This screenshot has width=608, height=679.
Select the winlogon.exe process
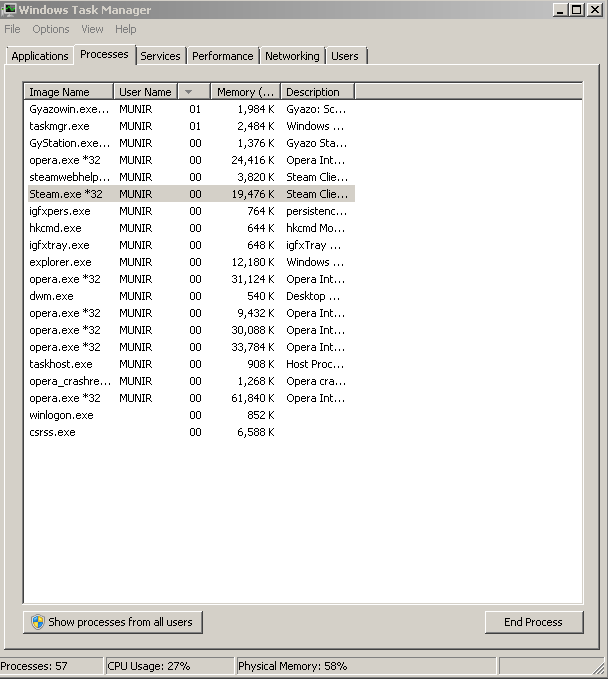click(x=191, y=415)
